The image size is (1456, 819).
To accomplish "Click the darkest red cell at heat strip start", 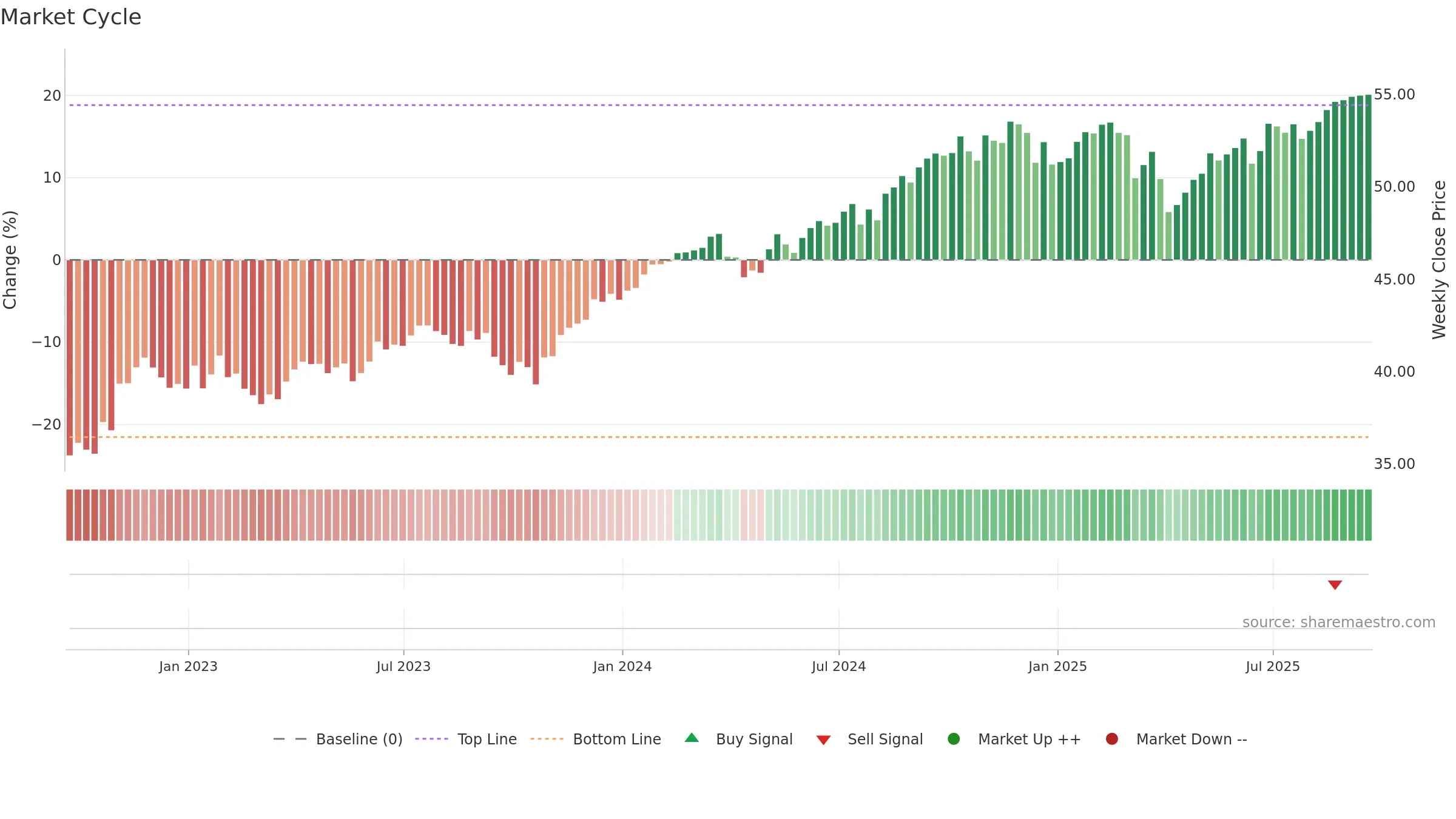I will coord(70,515).
